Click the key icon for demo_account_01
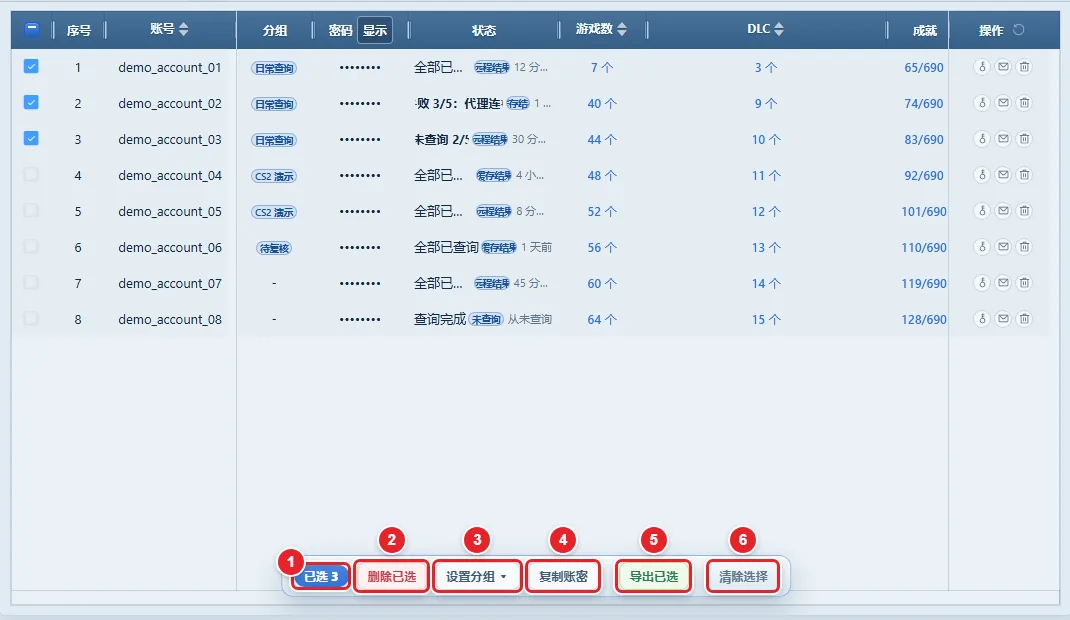1070x620 pixels. tap(982, 67)
